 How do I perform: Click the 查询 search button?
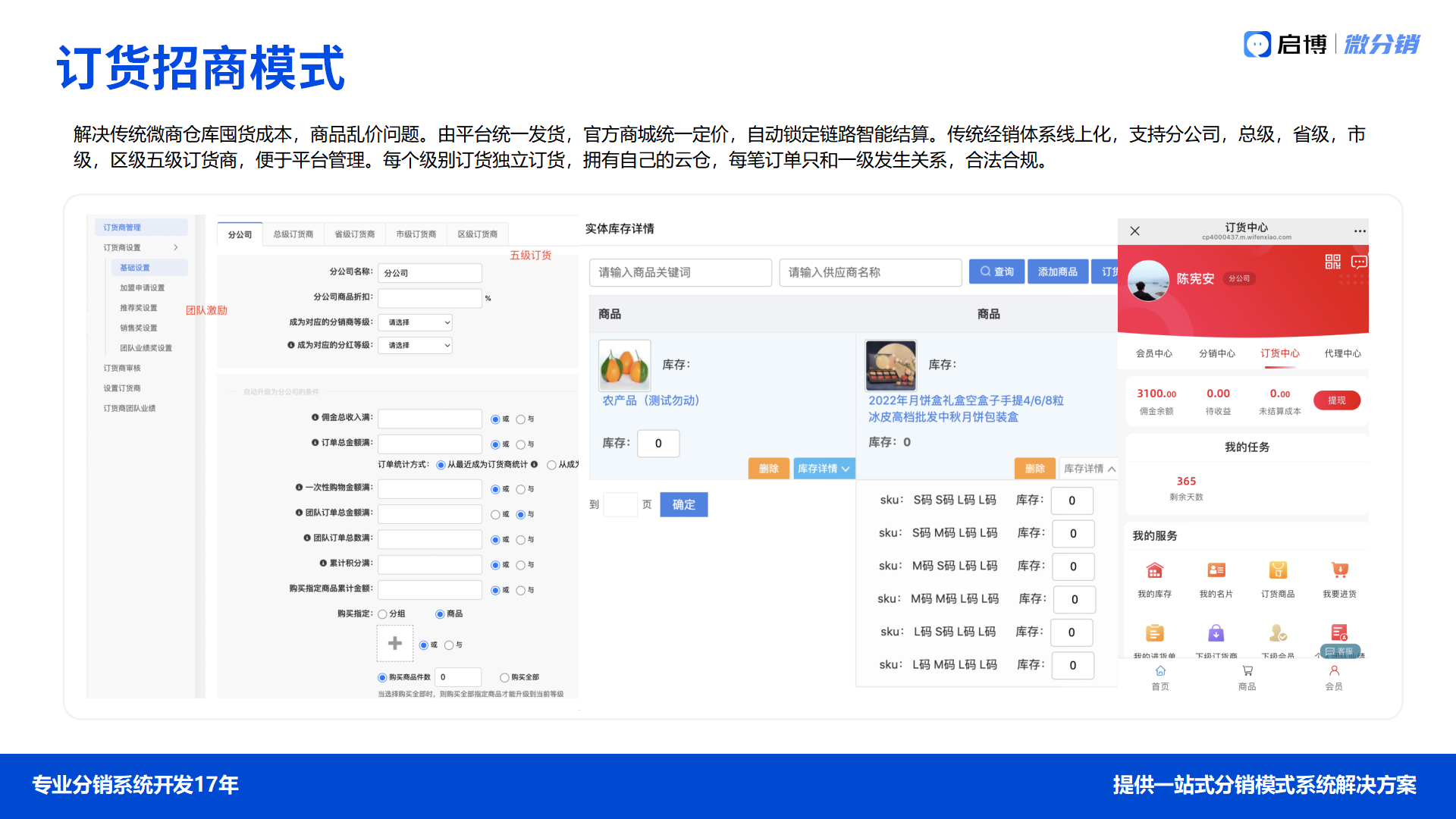tap(996, 271)
